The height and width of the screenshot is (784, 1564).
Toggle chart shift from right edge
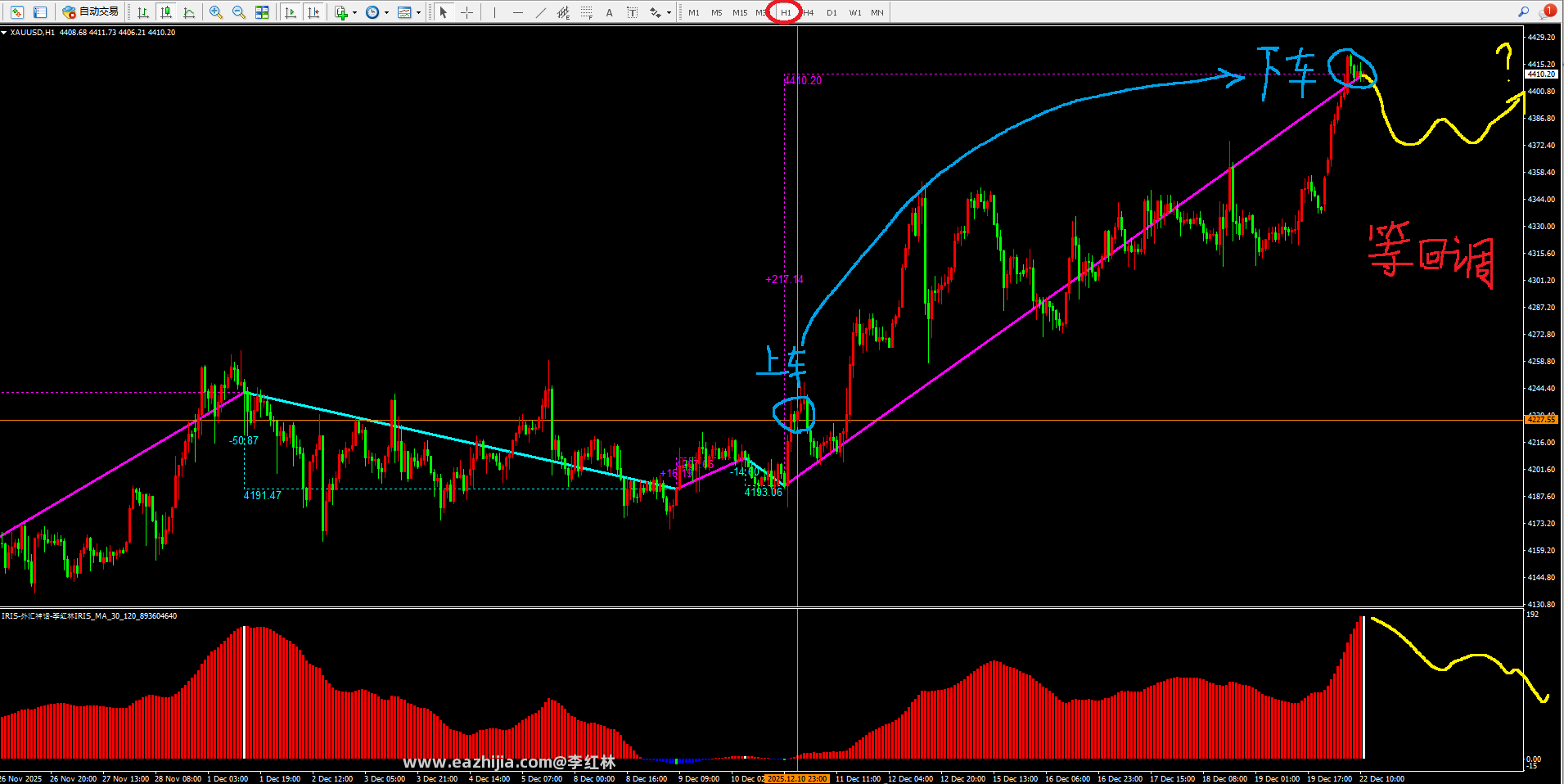click(313, 12)
